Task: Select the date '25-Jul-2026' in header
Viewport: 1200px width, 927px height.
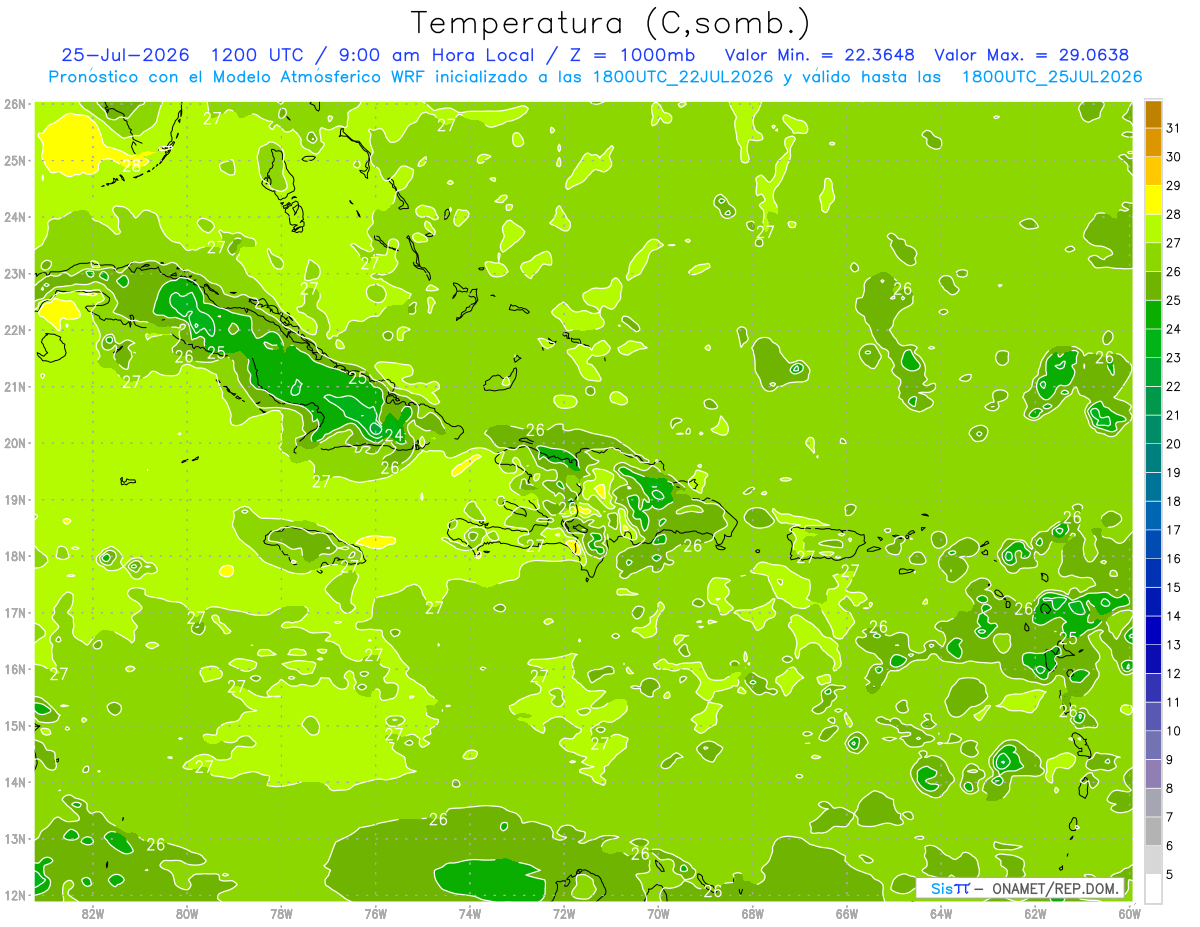Action: point(124,55)
